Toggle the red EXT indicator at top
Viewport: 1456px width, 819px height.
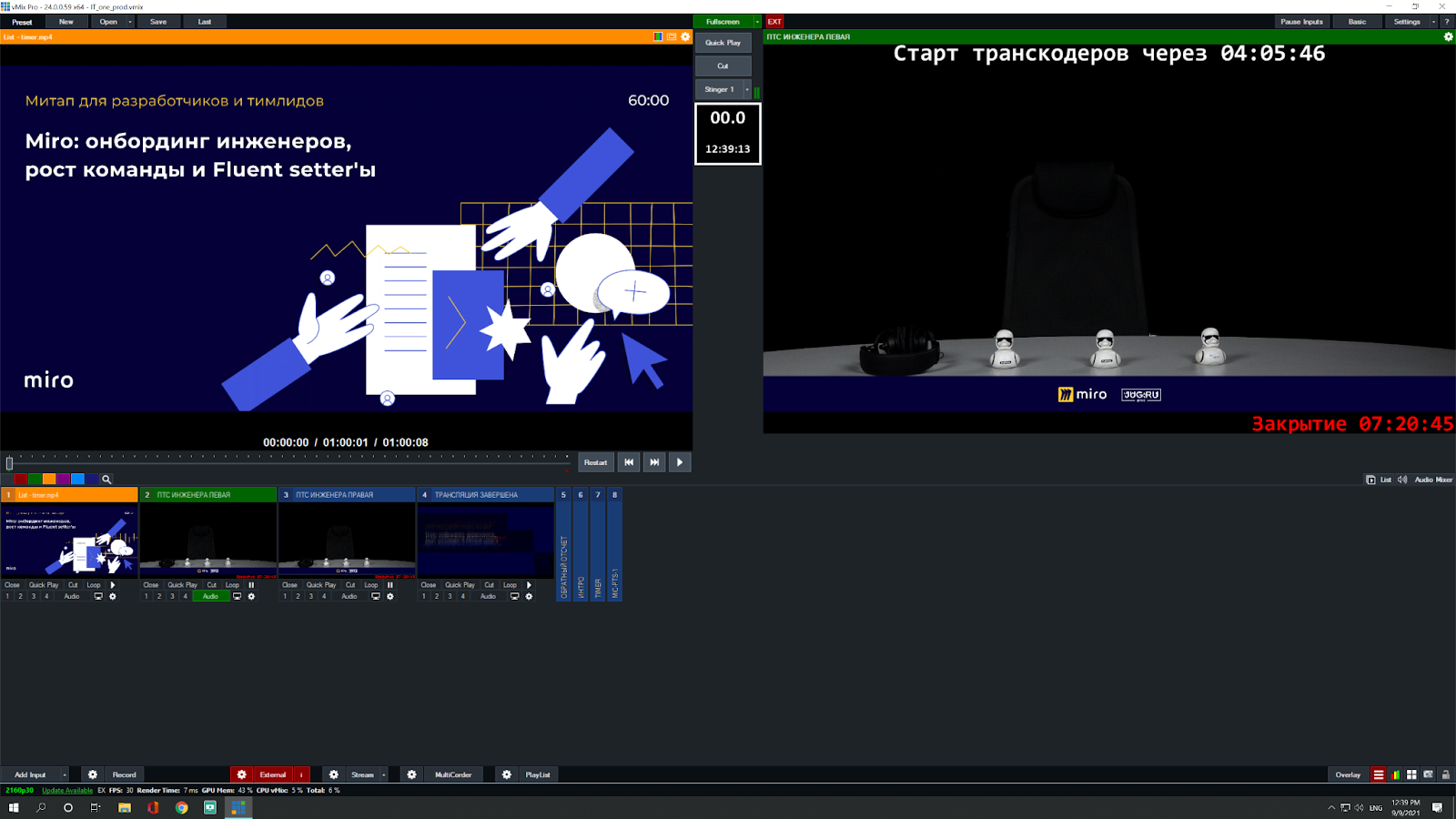point(774,21)
